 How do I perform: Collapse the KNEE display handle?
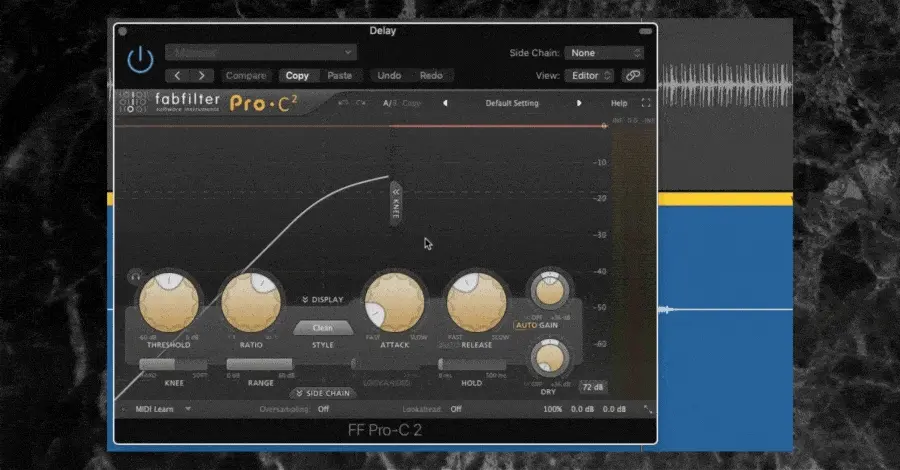coord(395,203)
